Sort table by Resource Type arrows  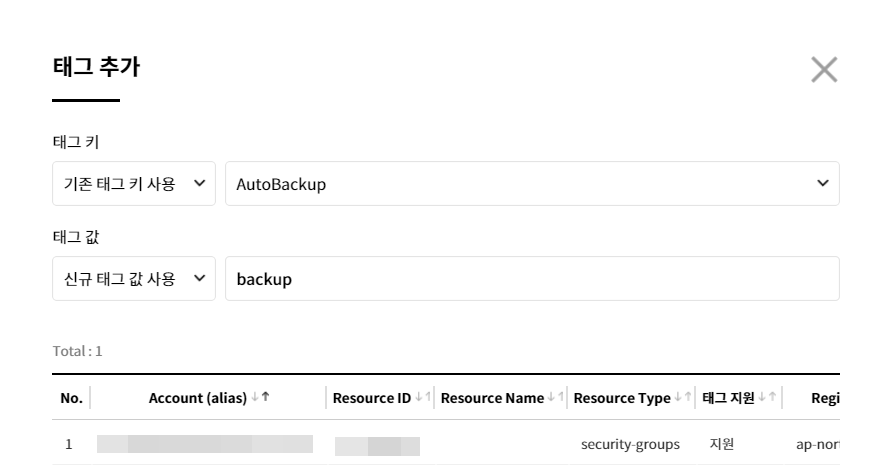[x=683, y=398]
